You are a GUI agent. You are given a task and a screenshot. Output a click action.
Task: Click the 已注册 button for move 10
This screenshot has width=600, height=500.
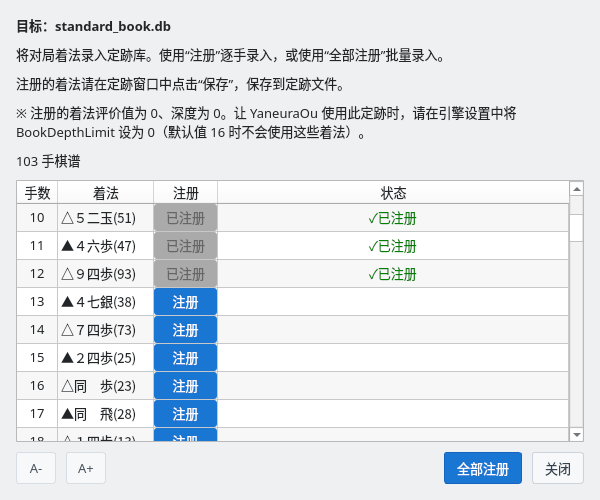pos(186,218)
